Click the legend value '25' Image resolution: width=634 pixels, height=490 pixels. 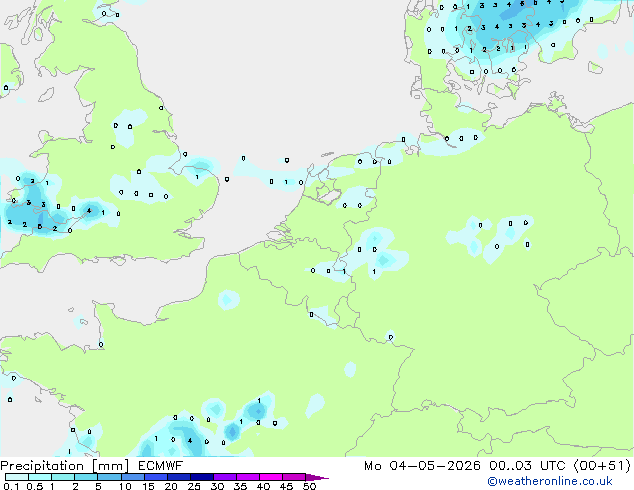tap(194, 486)
